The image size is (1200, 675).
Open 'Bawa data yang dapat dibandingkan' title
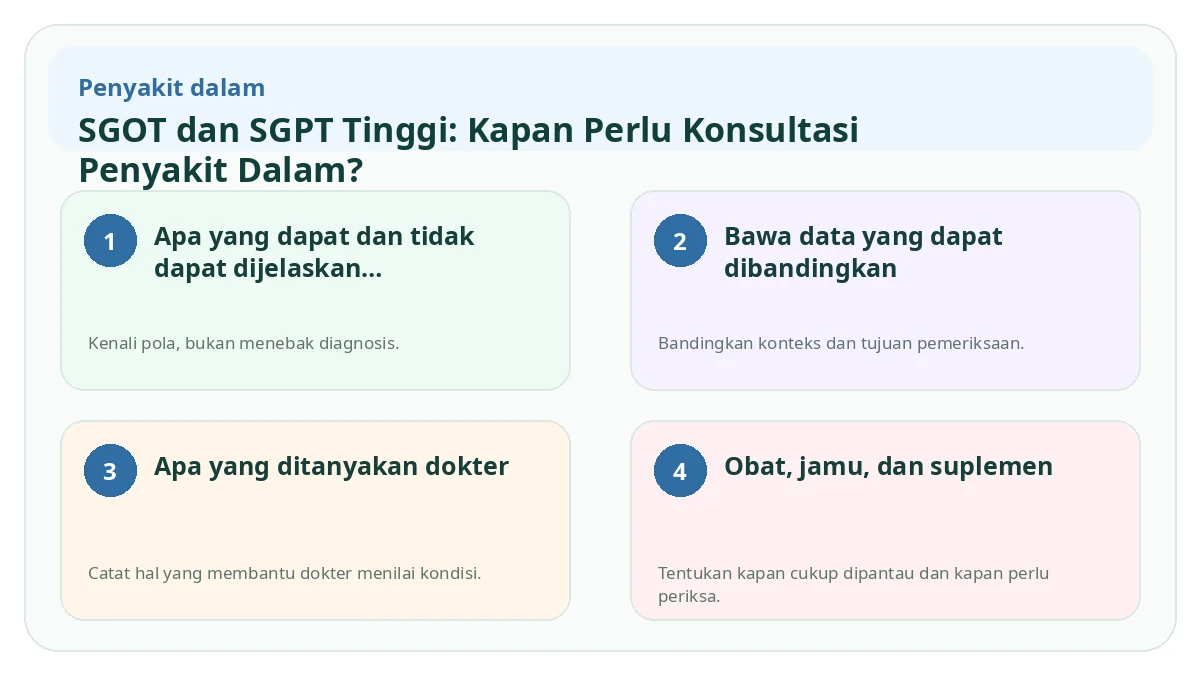coord(863,252)
